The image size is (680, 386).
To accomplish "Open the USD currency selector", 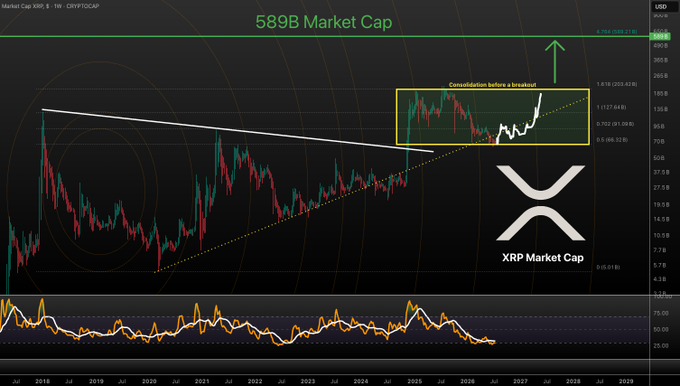I will coord(660,7).
